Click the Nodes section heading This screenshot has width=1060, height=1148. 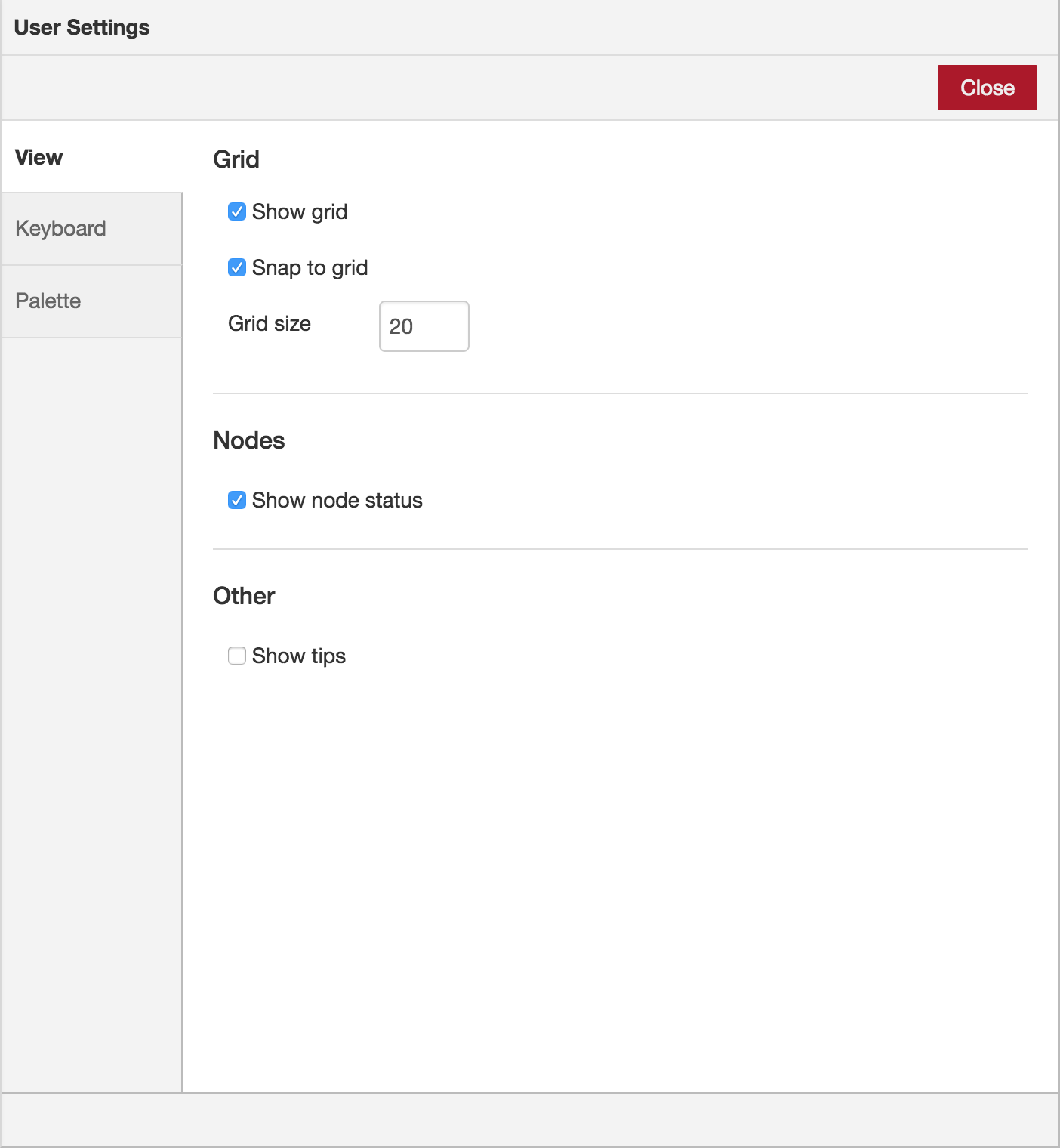(x=249, y=440)
